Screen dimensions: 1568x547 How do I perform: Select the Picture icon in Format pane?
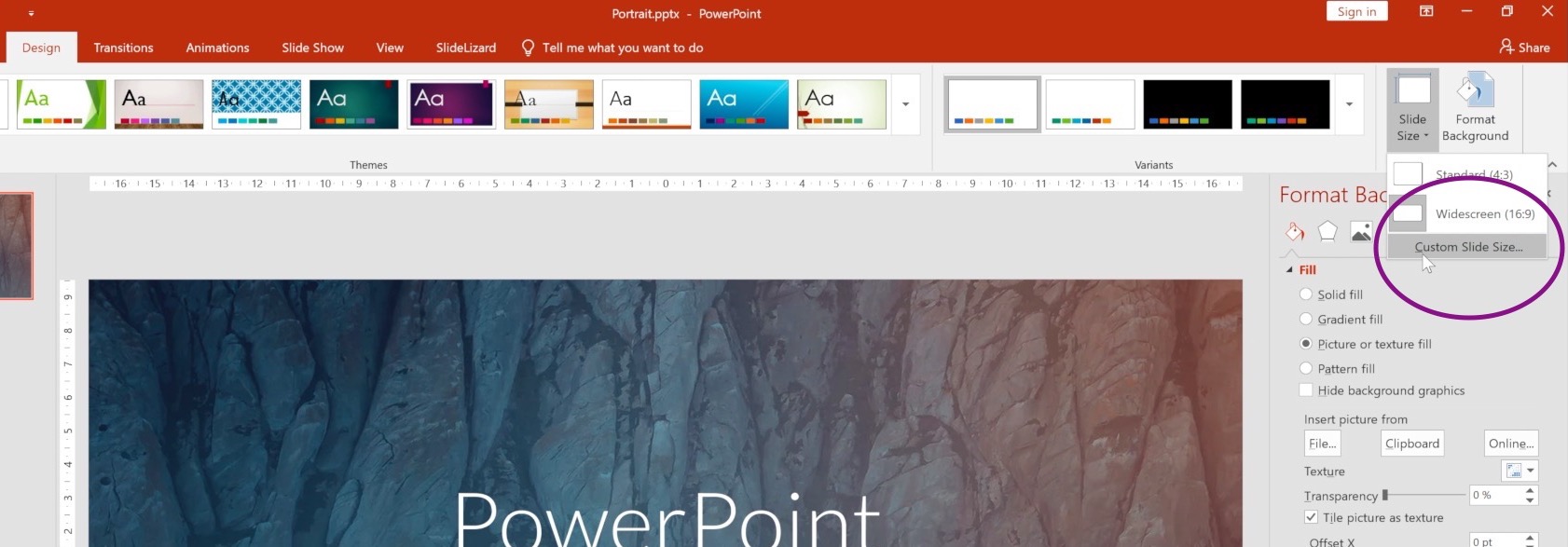(x=1360, y=231)
